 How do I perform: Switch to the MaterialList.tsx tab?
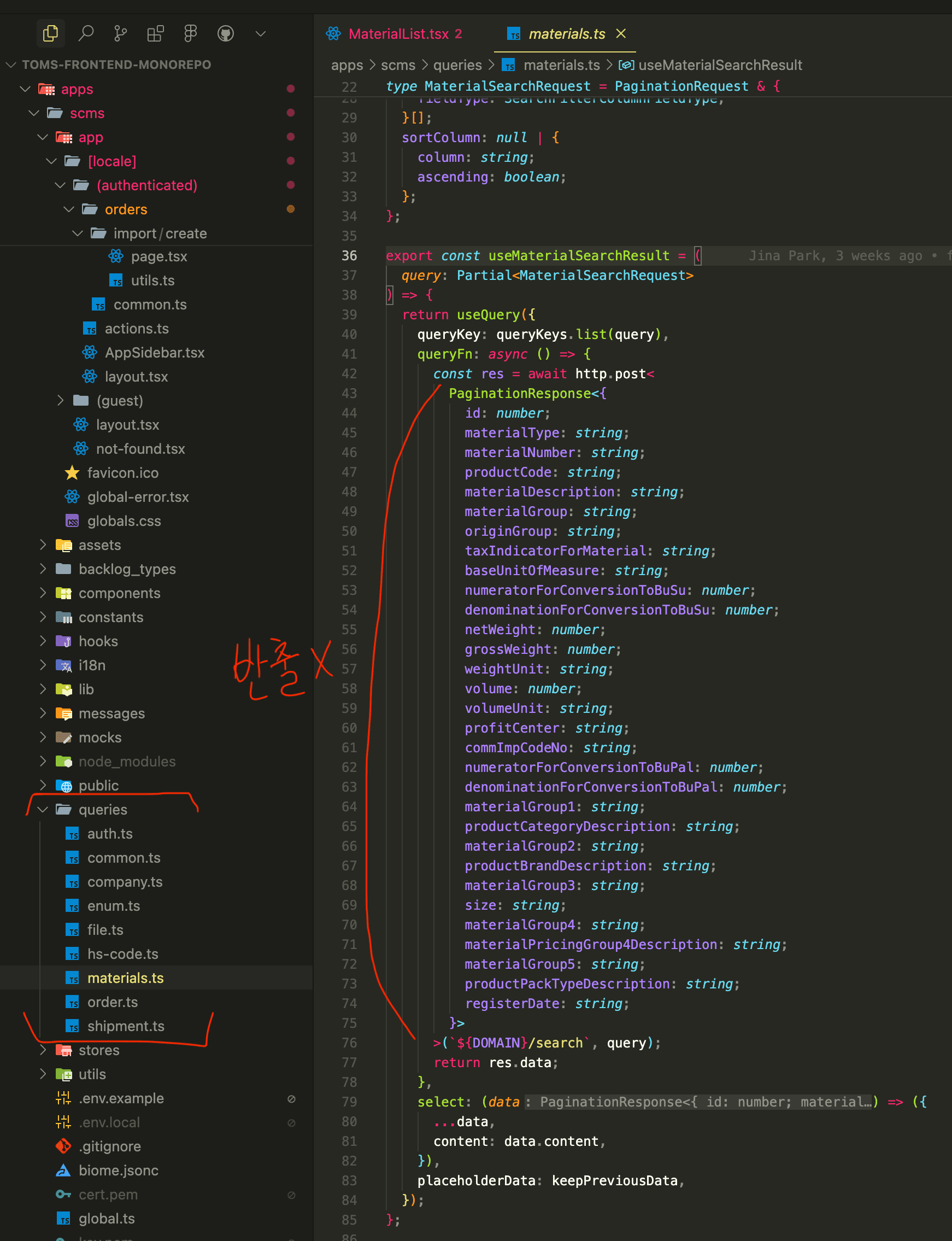[x=398, y=34]
